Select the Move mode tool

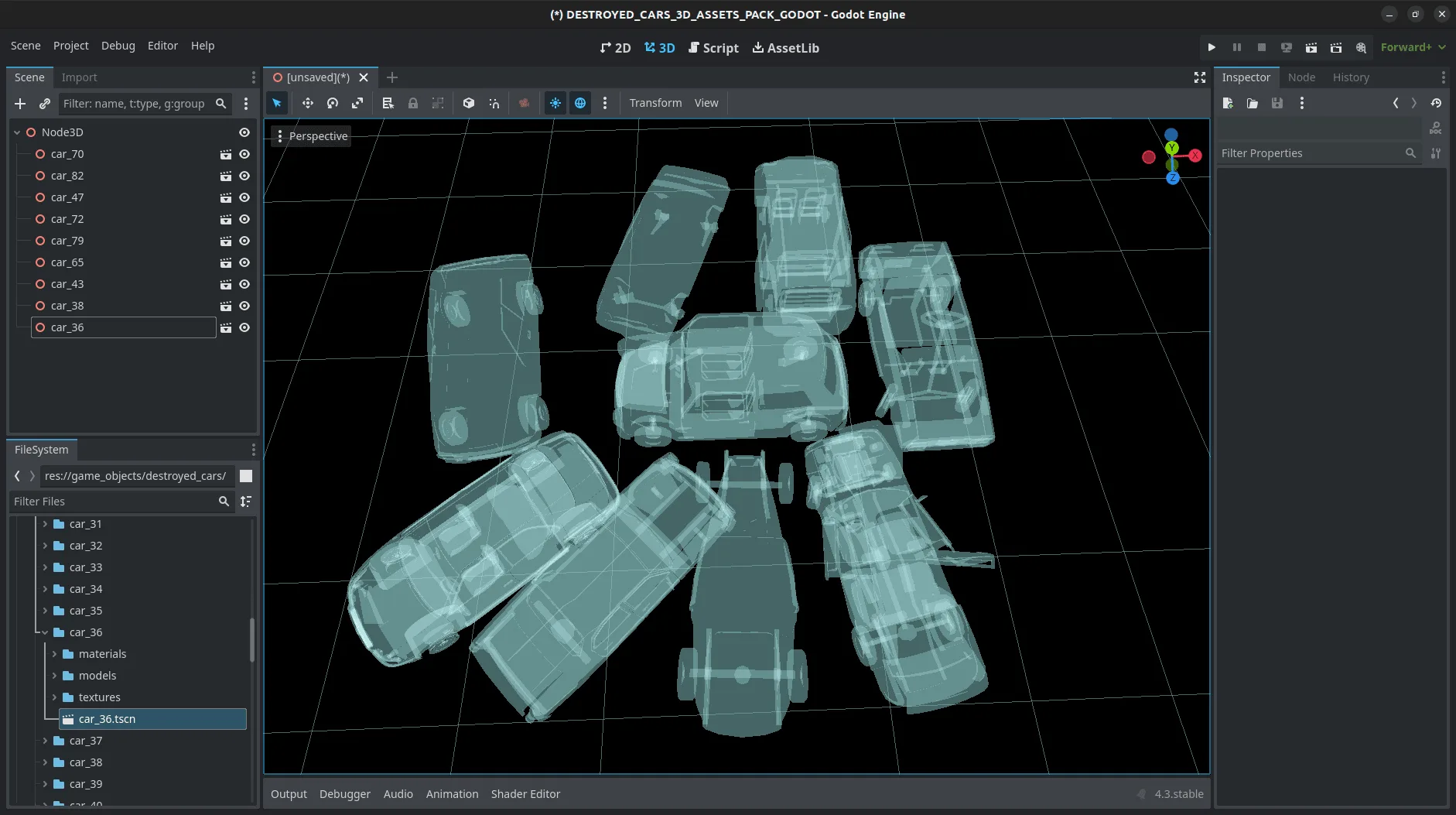pos(307,103)
